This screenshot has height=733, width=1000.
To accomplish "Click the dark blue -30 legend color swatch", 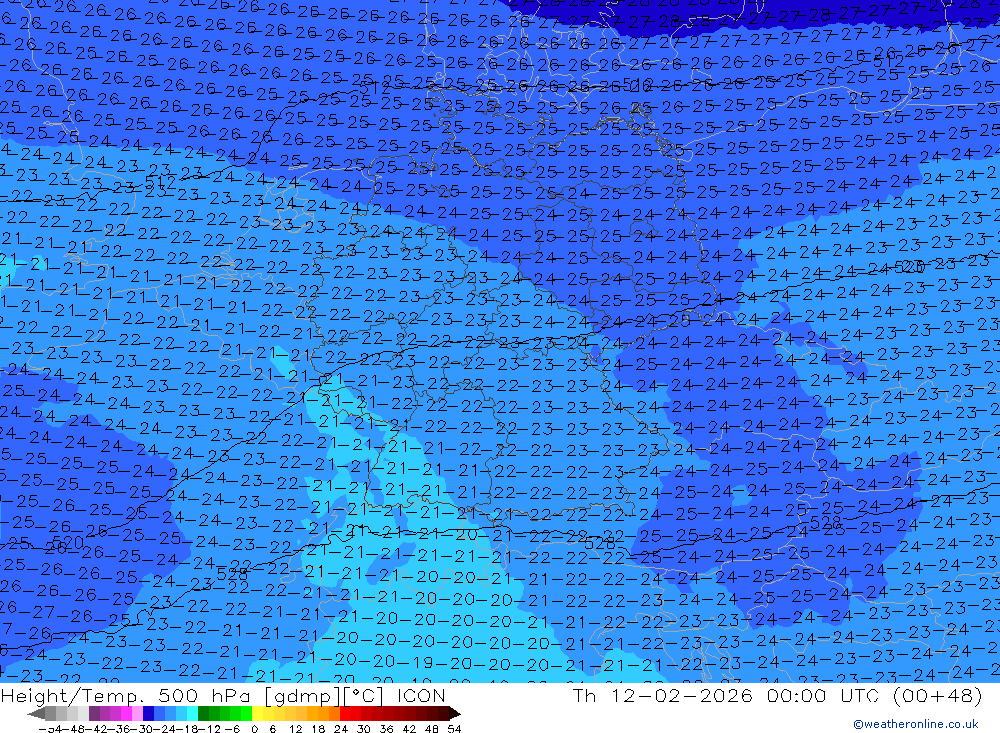I will [148, 714].
